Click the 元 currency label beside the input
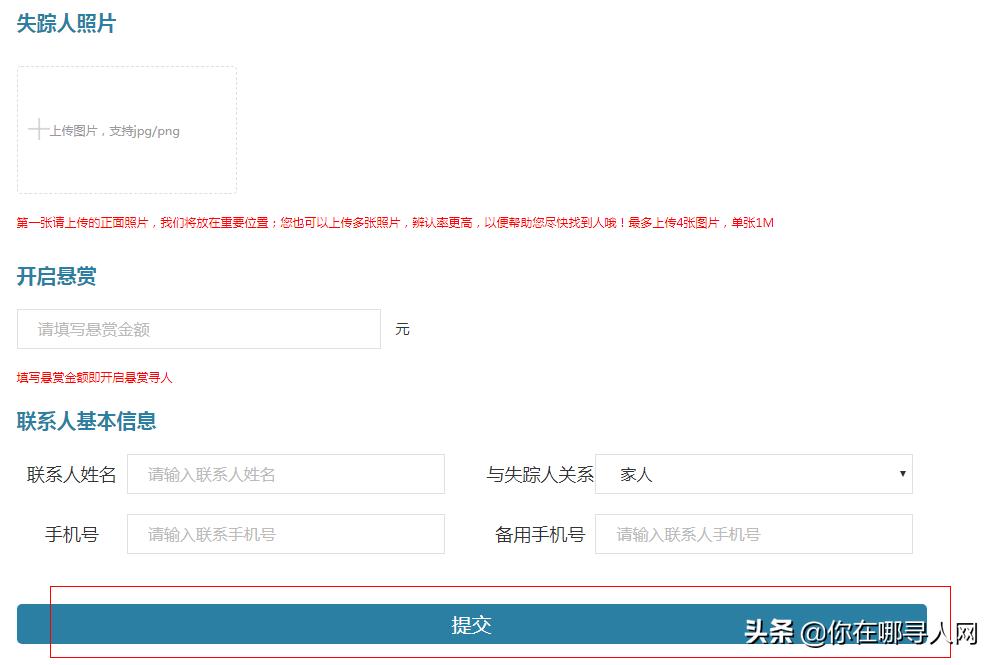Screen dimensions: 998x665 402,328
